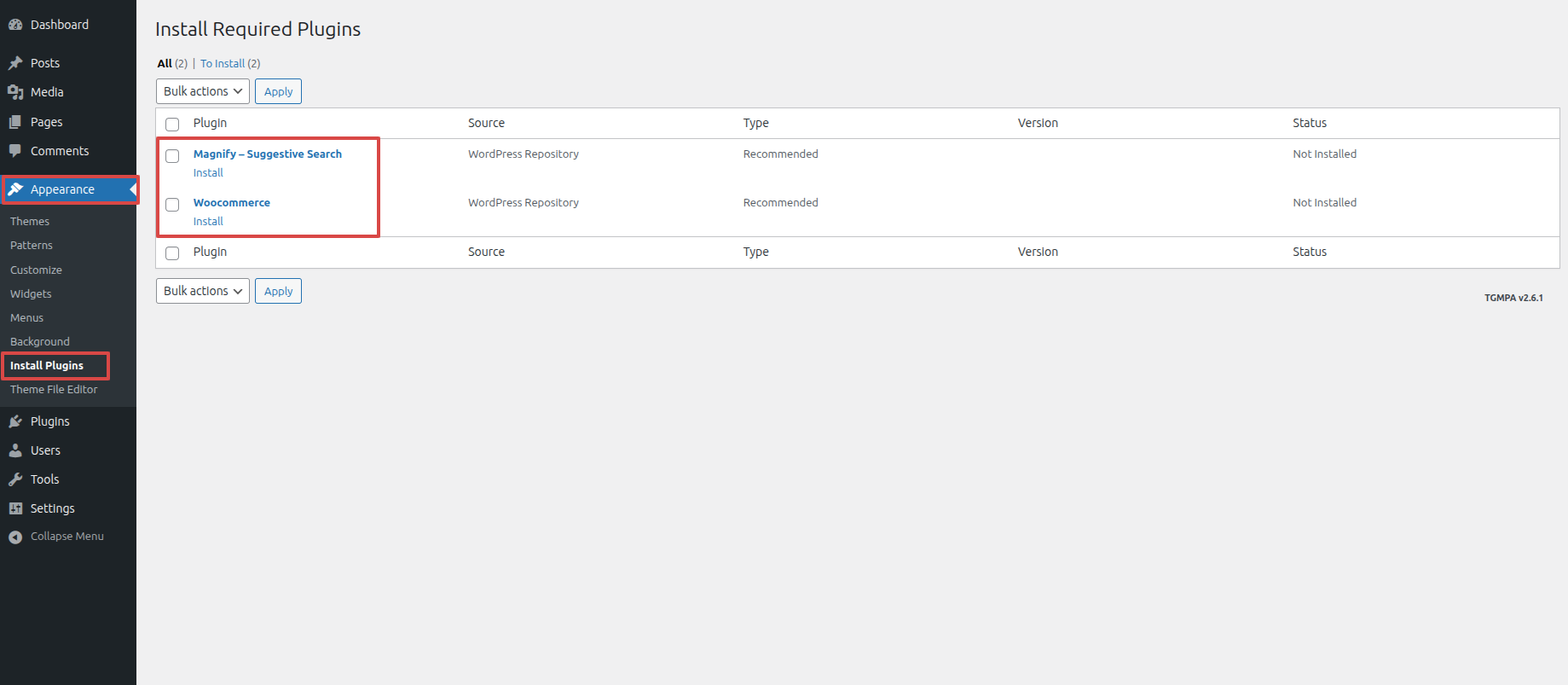Collapse the admin sidebar menu
1568x685 pixels.
(x=56, y=537)
